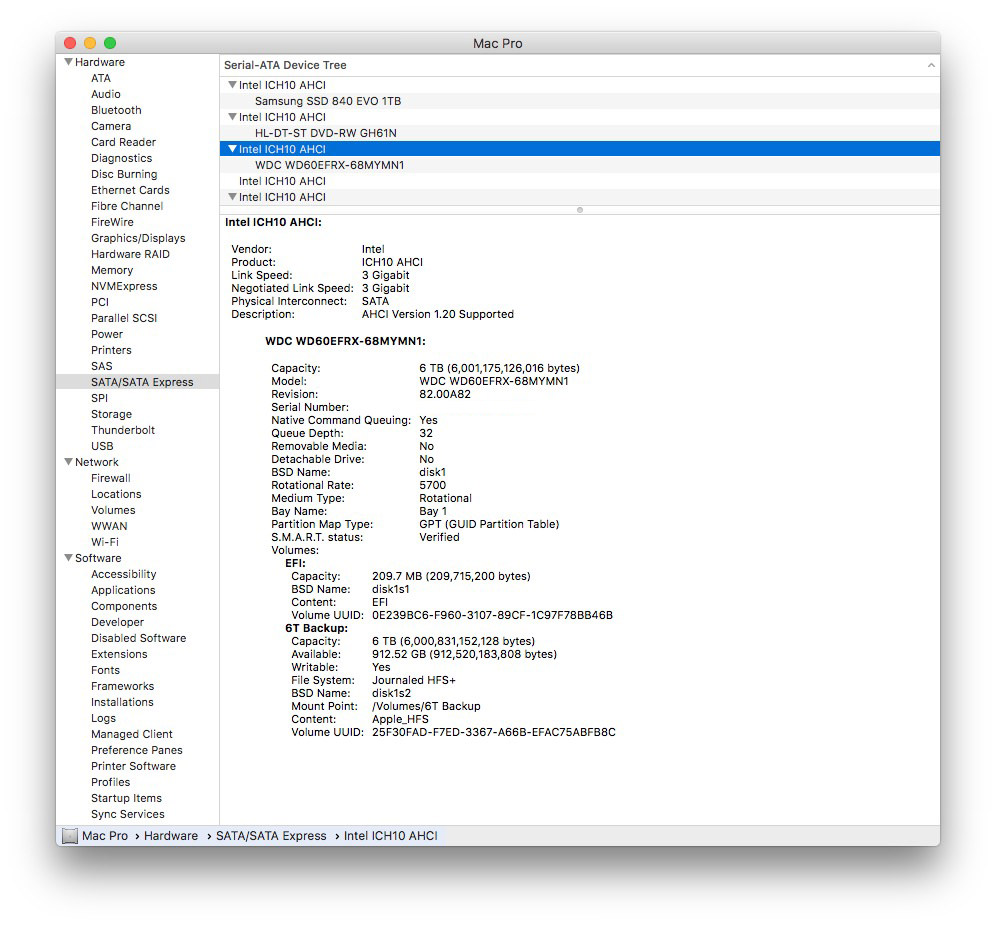Click Hardware in the bottom path bar
996x926 pixels.
coord(170,836)
